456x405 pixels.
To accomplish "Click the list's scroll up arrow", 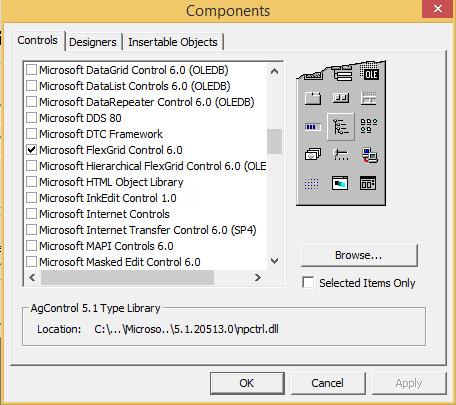I will point(275,71).
